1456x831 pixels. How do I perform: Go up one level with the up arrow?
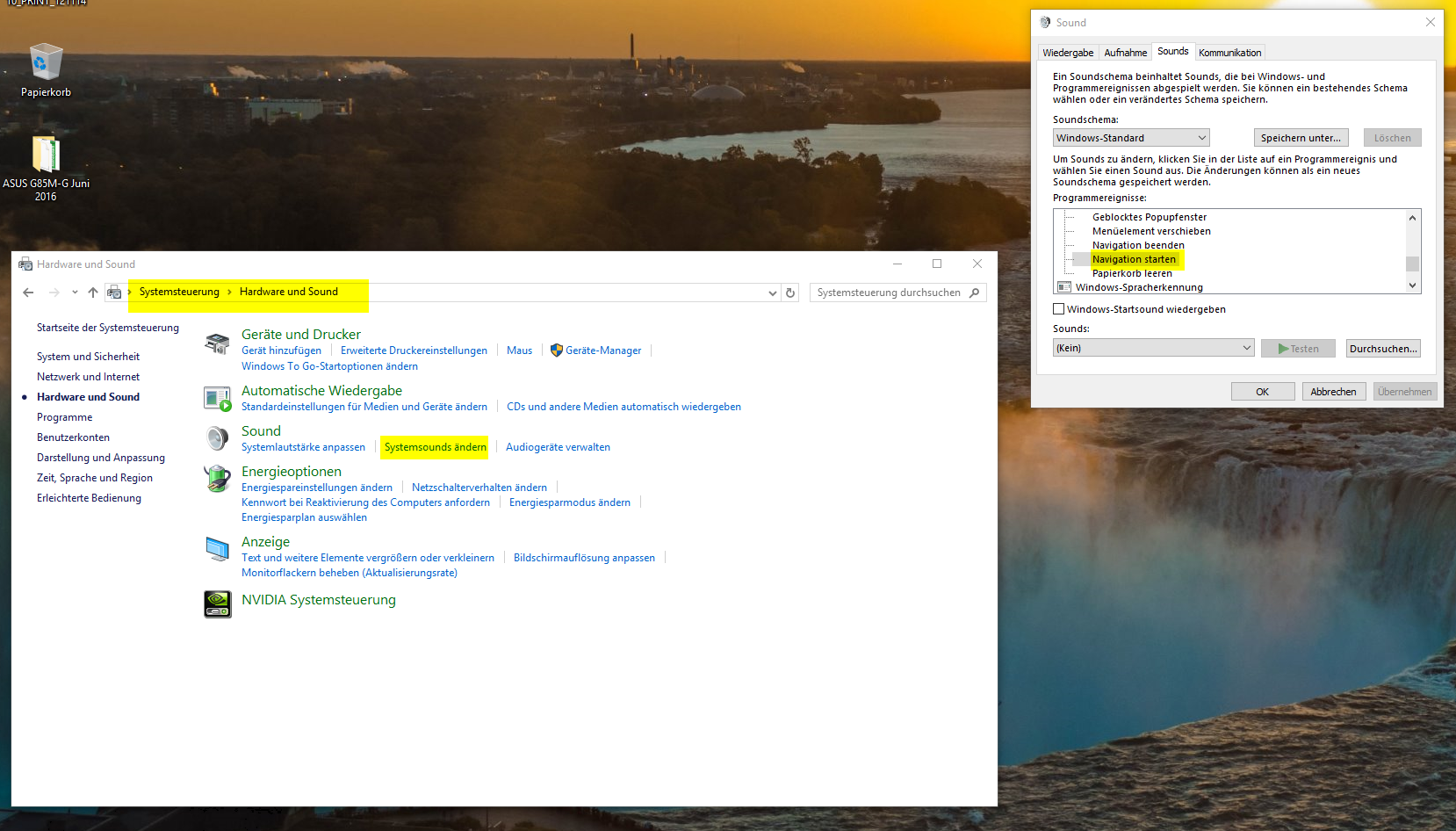point(93,293)
